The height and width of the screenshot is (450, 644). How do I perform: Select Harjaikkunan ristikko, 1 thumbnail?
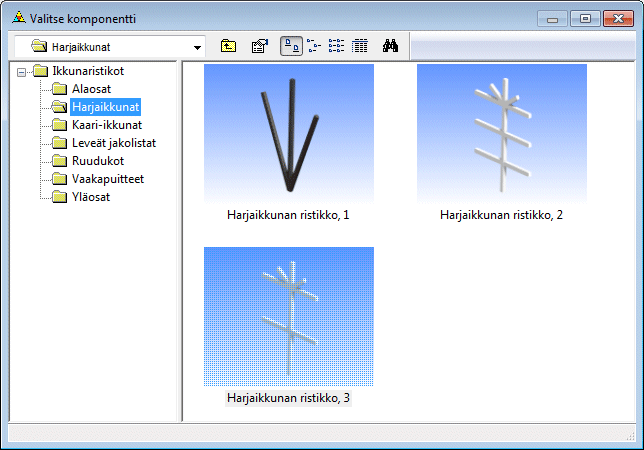(289, 134)
